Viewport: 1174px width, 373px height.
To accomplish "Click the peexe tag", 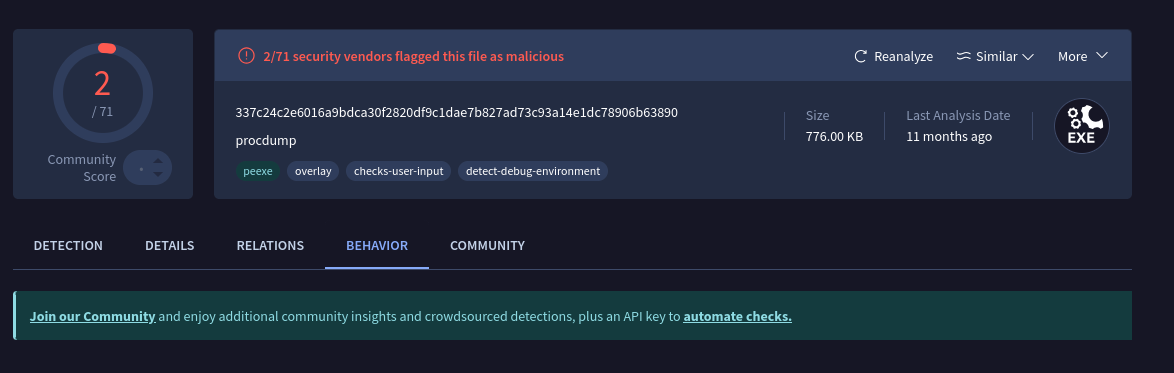I will (x=258, y=172).
